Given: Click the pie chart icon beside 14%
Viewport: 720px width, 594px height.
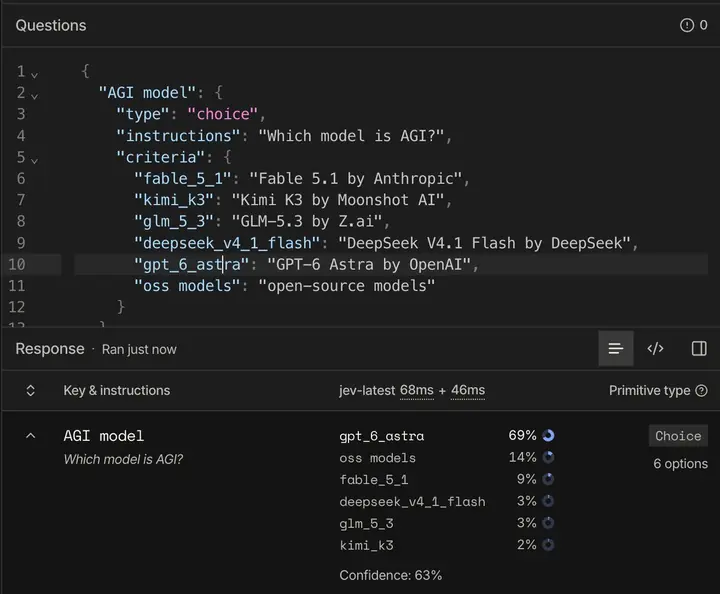Looking at the screenshot, I should pyautogui.click(x=548, y=457).
